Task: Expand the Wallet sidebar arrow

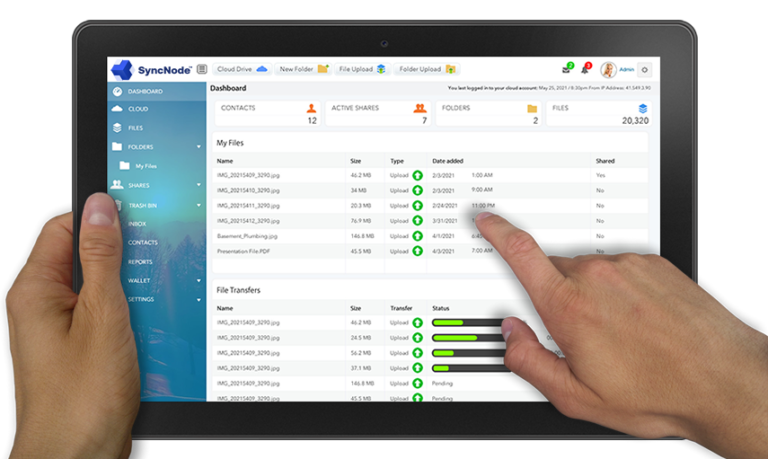Action: [x=199, y=281]
